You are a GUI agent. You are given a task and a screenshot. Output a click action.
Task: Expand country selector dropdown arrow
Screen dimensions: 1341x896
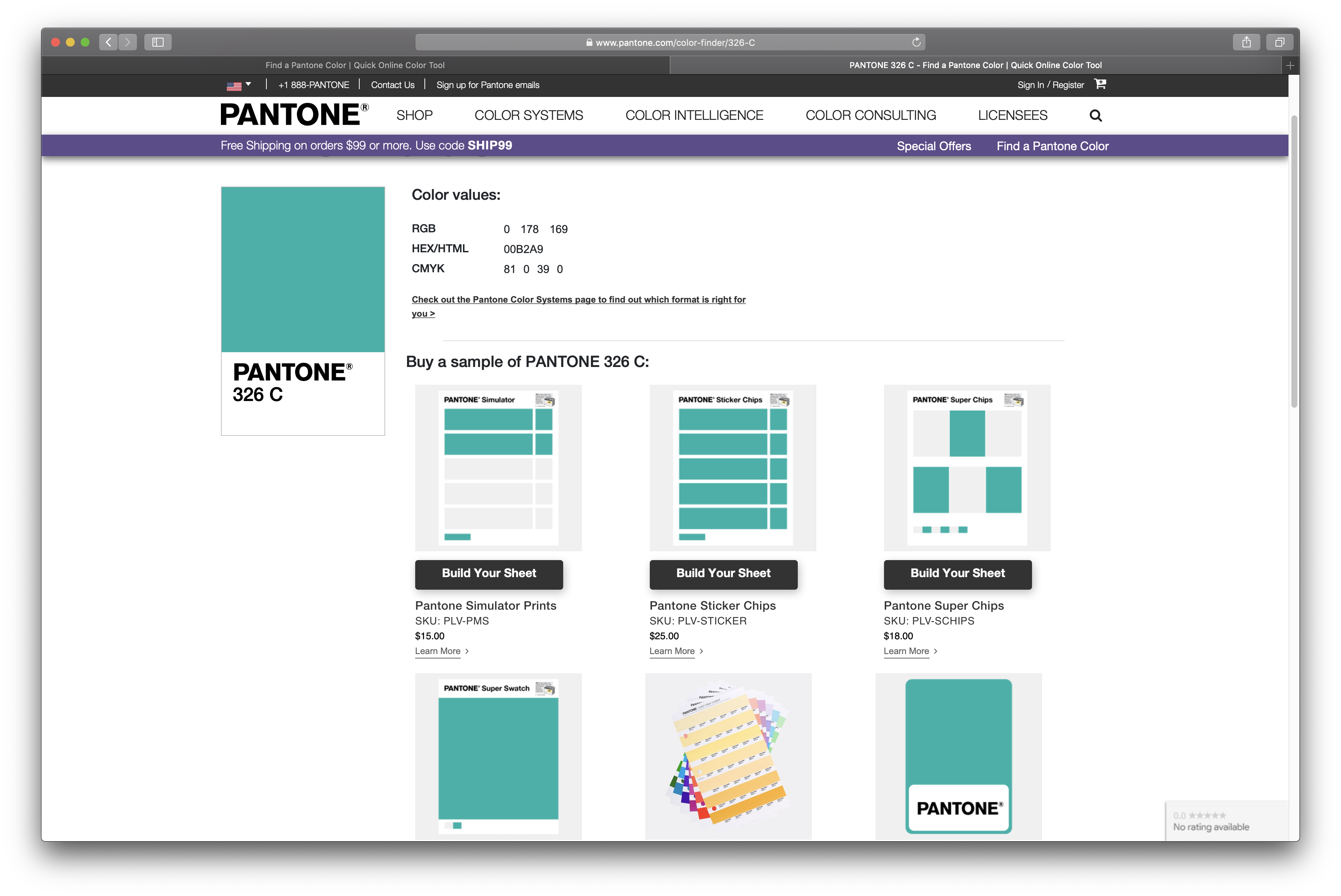[x=249, y=85]
